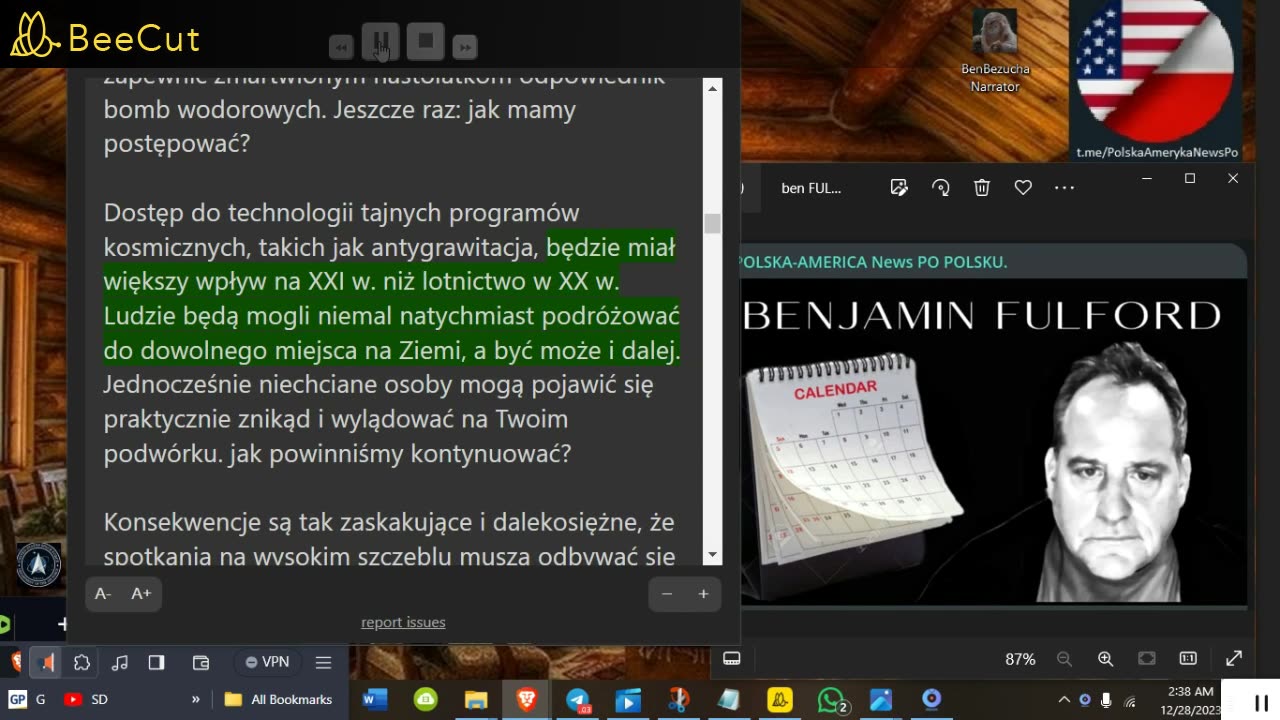This screenshot has height=720, width=1280.
Task: Toggle the Brave VPN button
Action: (x=267, y=662)
